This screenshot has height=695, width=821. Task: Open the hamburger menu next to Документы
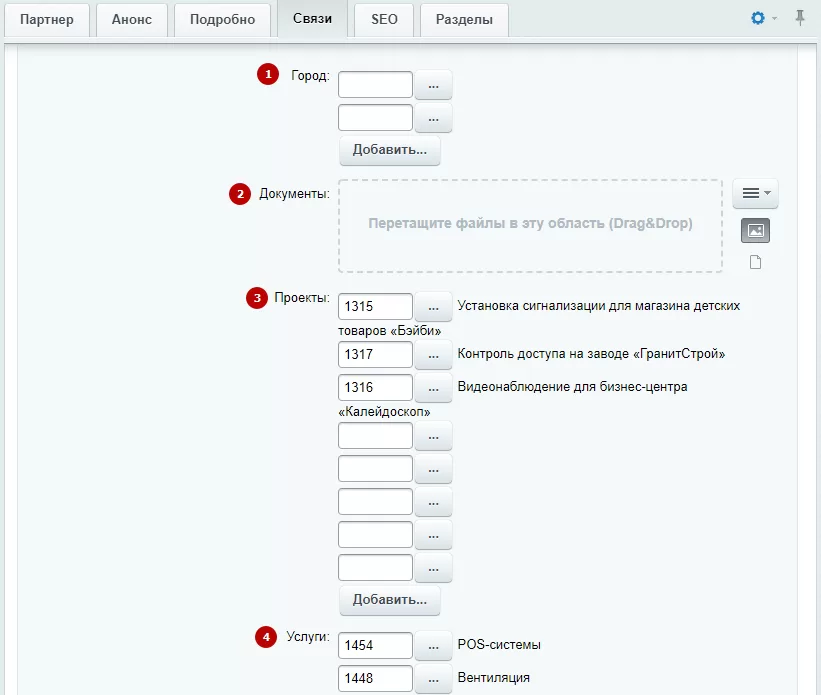tap(755, 193)
